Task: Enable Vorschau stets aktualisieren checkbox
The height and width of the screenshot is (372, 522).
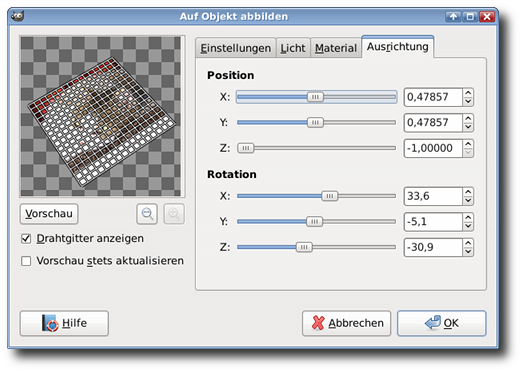Action: pyautogui.click(x=26, y=261)
